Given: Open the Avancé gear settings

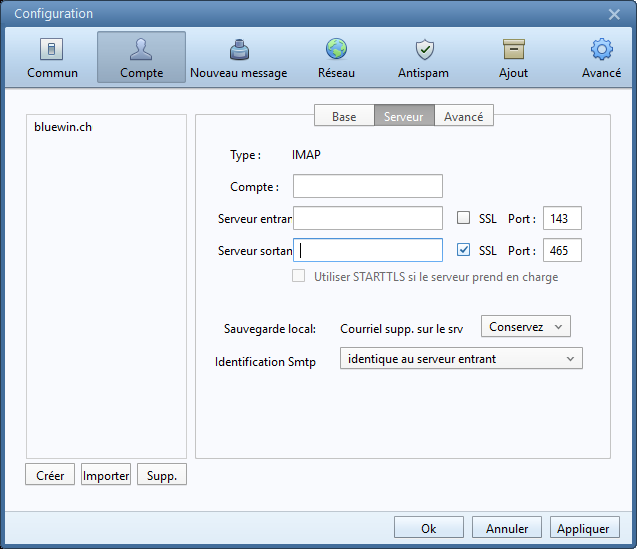Looking at the screenshot, I should [x=601, y=58].
